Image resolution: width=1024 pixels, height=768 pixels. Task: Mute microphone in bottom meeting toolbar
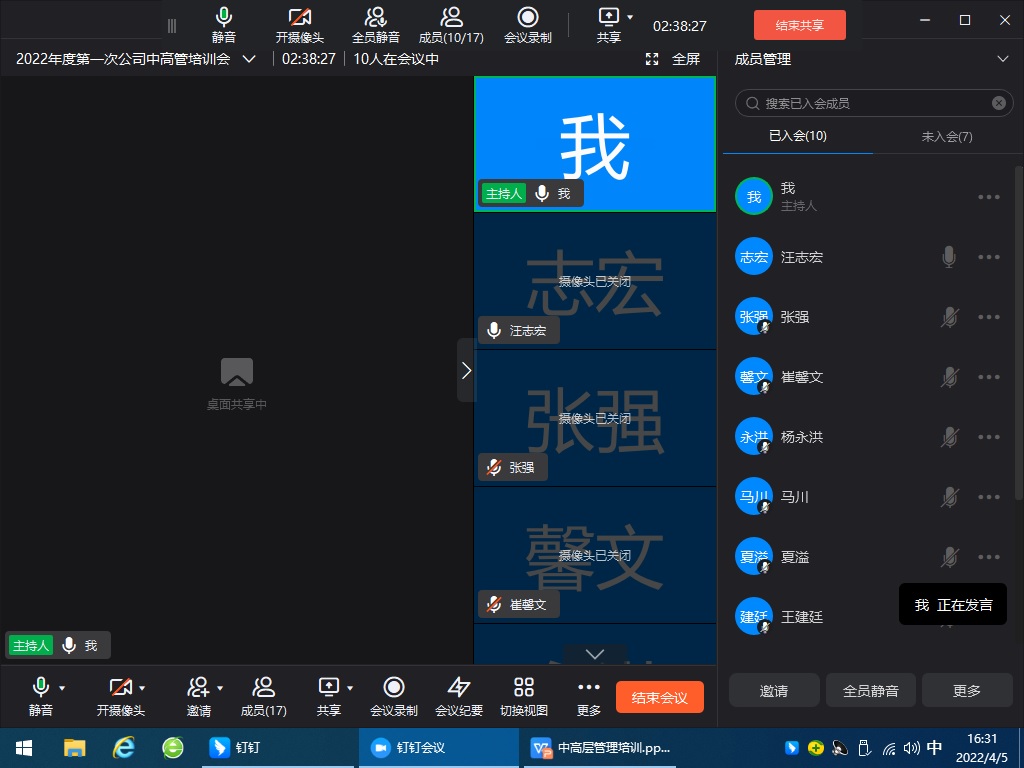tap(40, 697)
